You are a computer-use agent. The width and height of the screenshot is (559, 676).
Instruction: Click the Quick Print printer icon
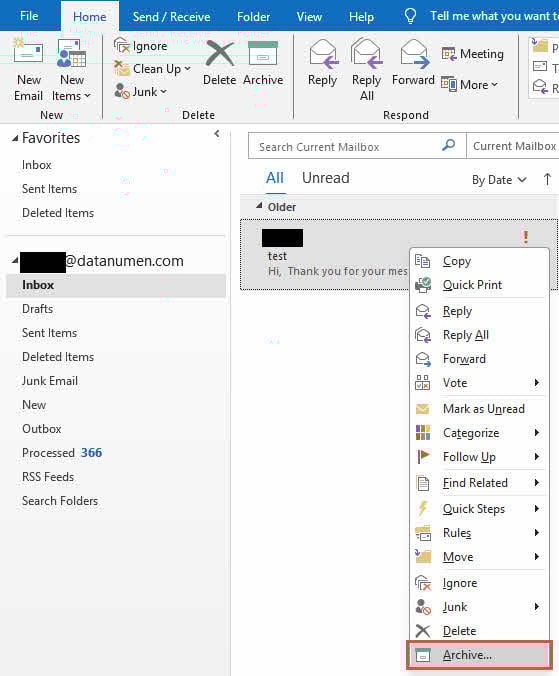(422, 285)
